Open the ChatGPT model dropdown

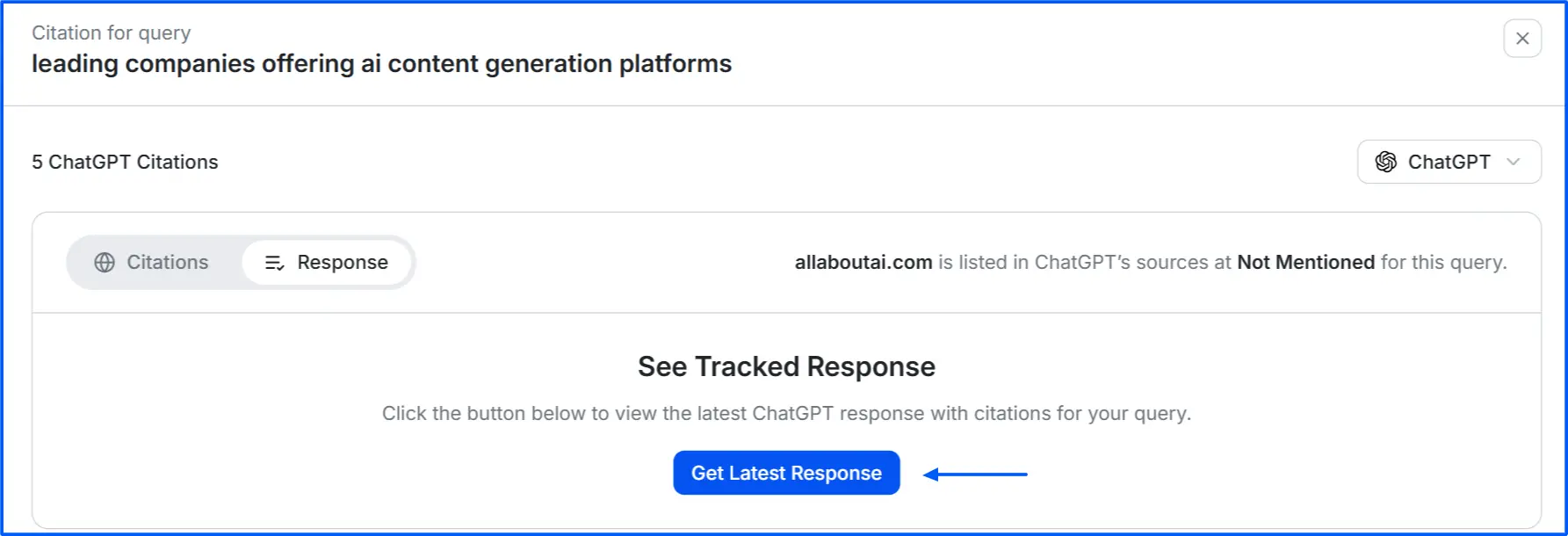[1448, 162]
